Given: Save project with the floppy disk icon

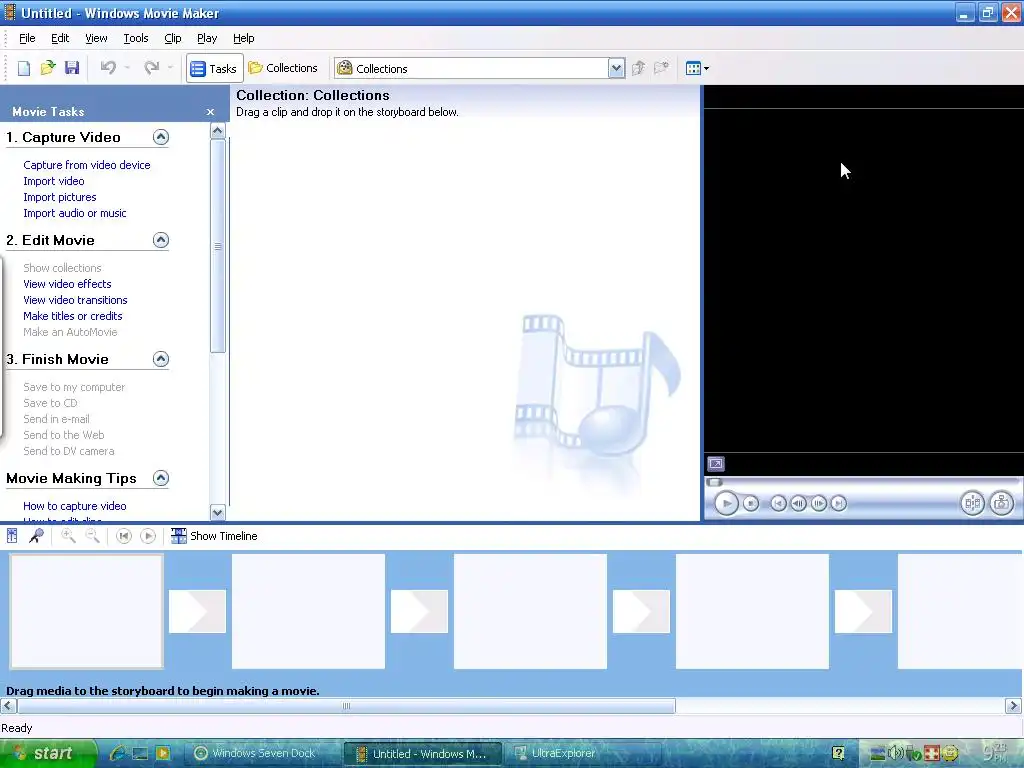Looking at the screenshot, I should point(72,68).
